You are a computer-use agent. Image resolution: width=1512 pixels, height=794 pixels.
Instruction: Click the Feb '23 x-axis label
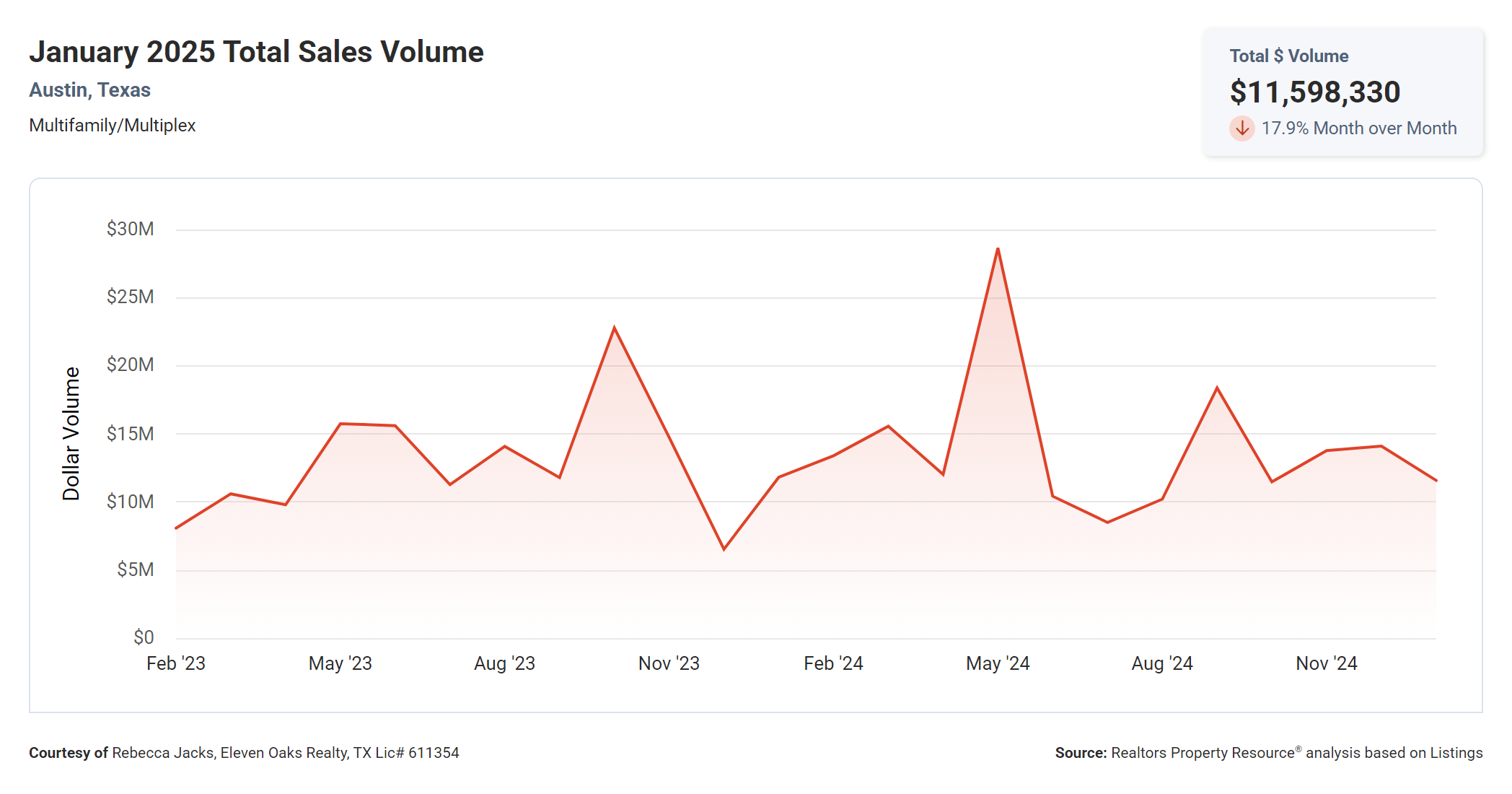click(175, 663)
